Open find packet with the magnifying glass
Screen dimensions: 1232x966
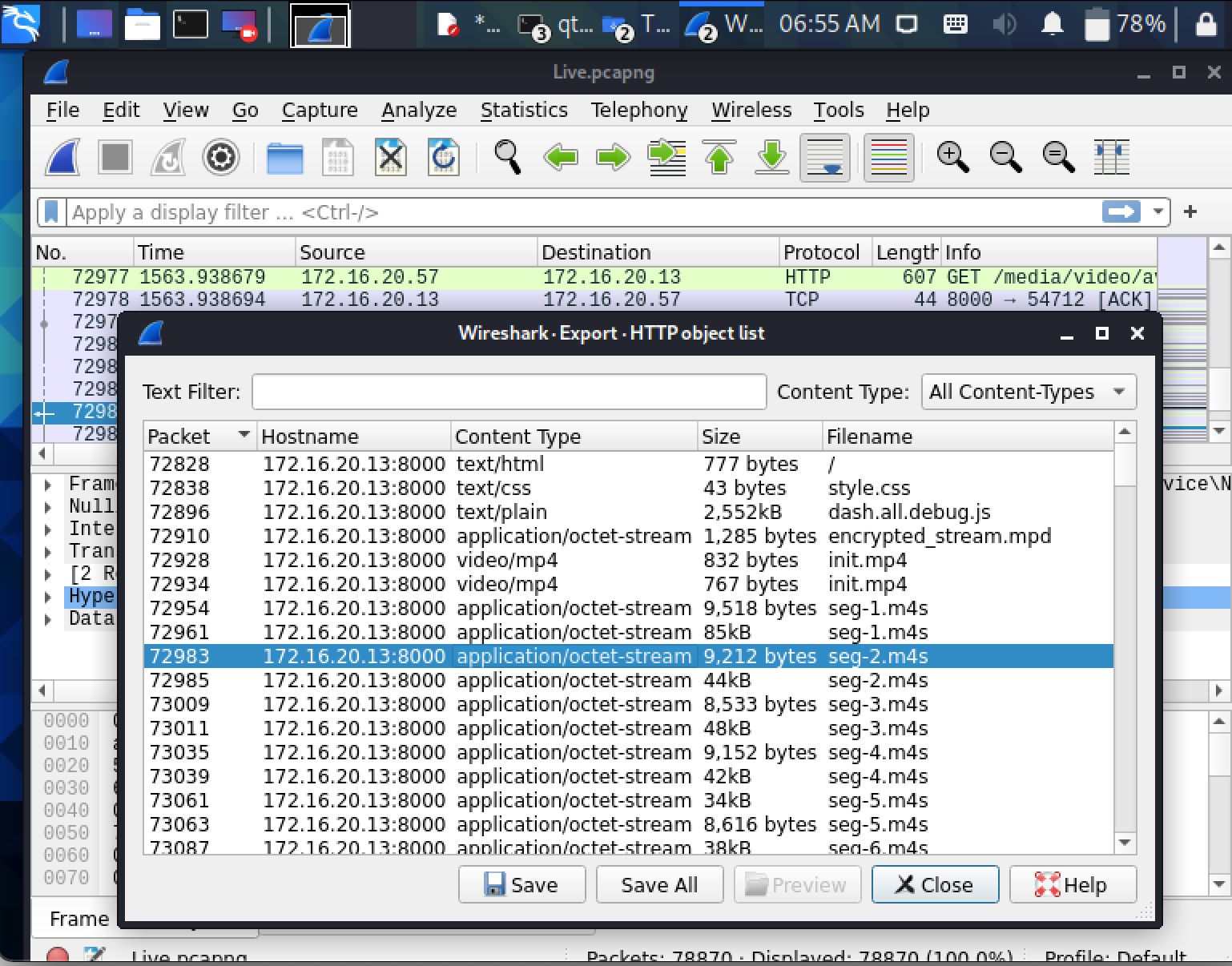point(504,157)
